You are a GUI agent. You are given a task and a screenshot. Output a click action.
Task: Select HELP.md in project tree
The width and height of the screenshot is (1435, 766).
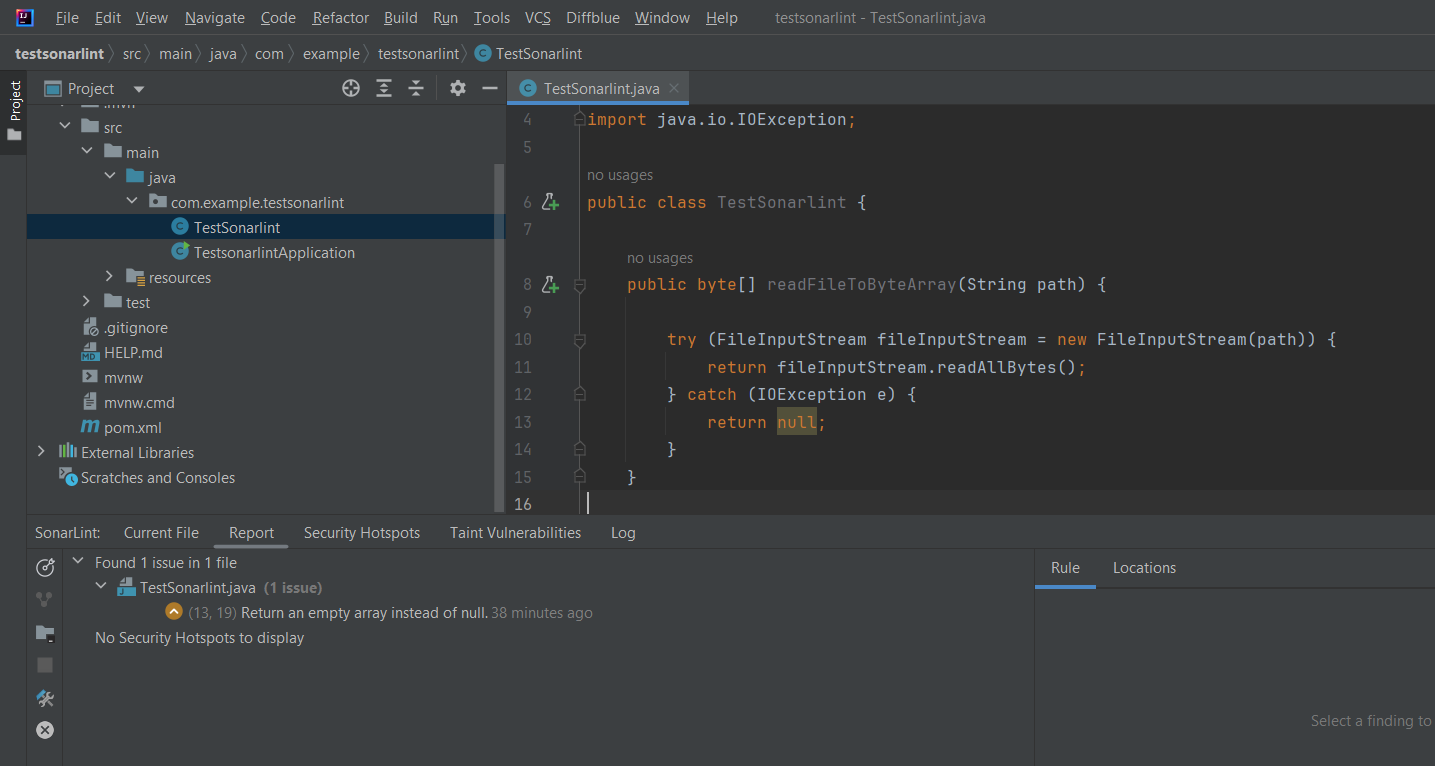pyautogui.click(x=133, y=353)
